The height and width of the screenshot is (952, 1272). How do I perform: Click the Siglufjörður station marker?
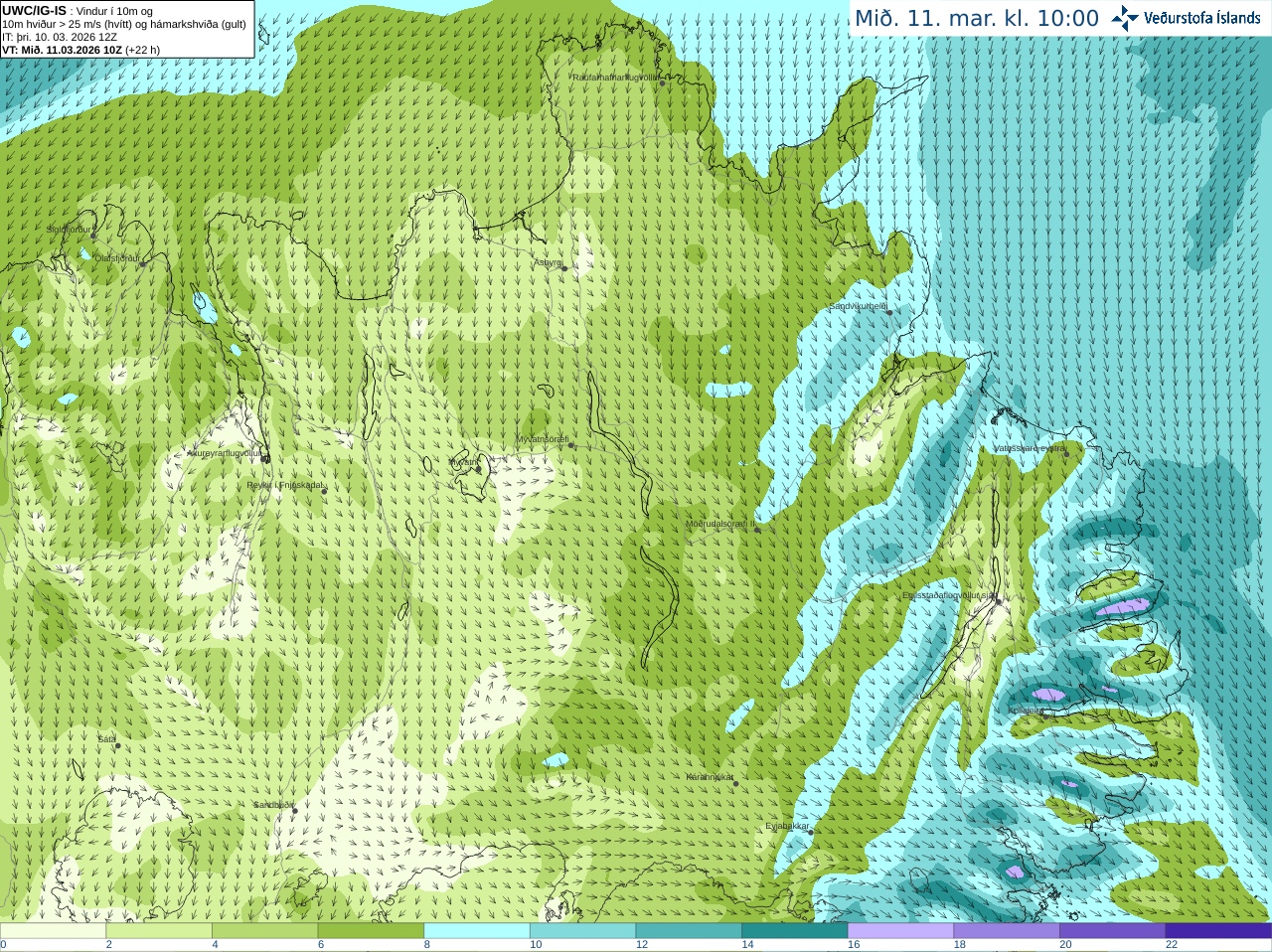pos(93,236)
